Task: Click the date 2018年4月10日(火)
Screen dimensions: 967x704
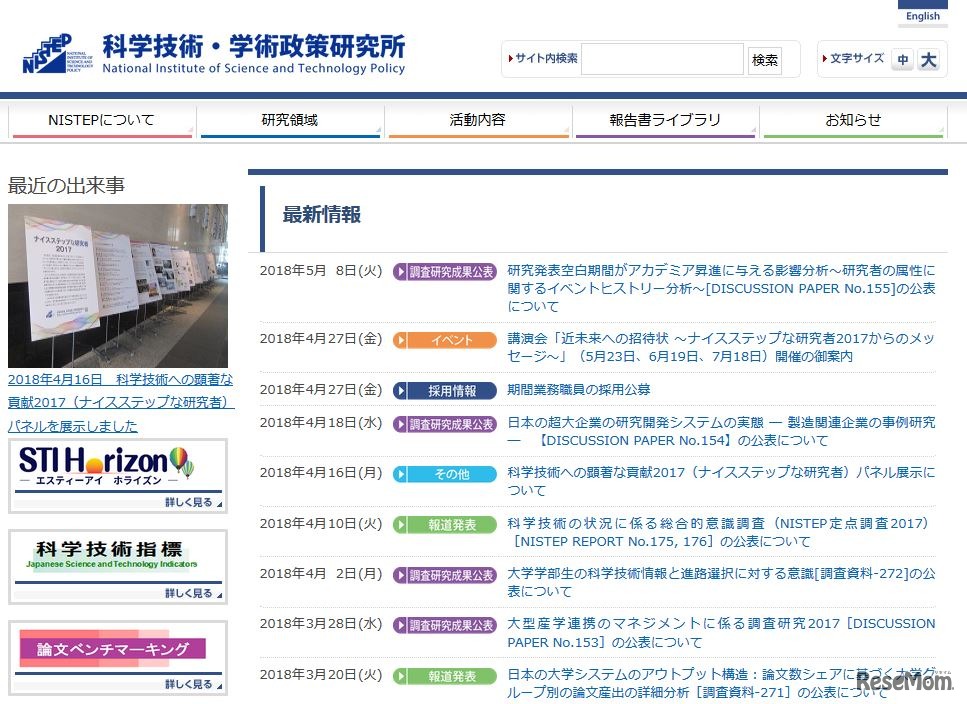Action: 321,523
